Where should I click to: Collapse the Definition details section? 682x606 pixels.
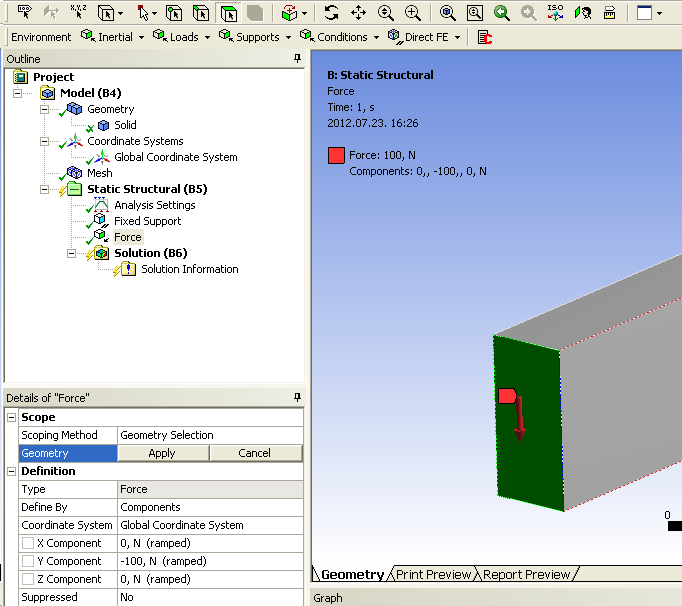point(12,471)
